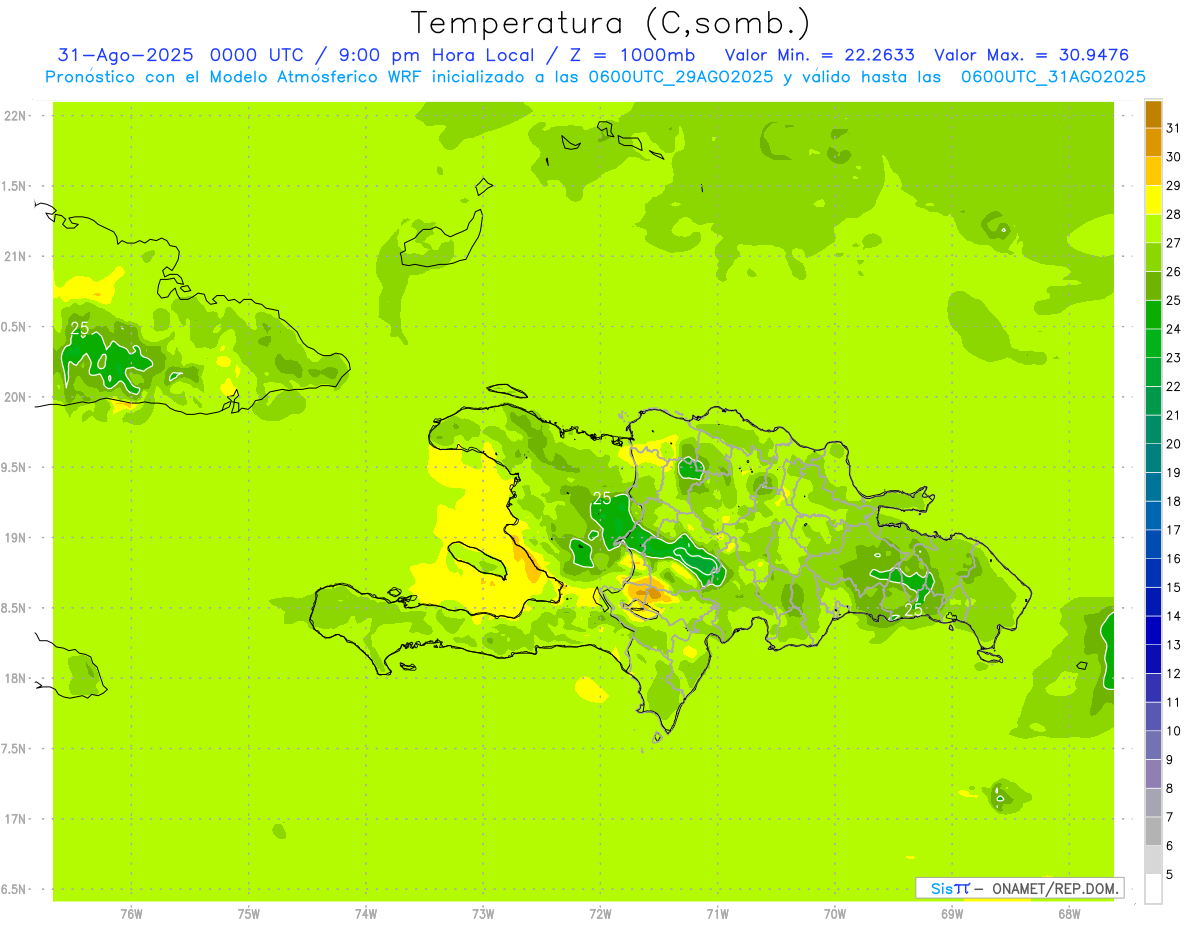Click the '0600UTC_31AGO2025' valid-until time
This screenshot has height=927, width=1200.
coord(1053,77)
